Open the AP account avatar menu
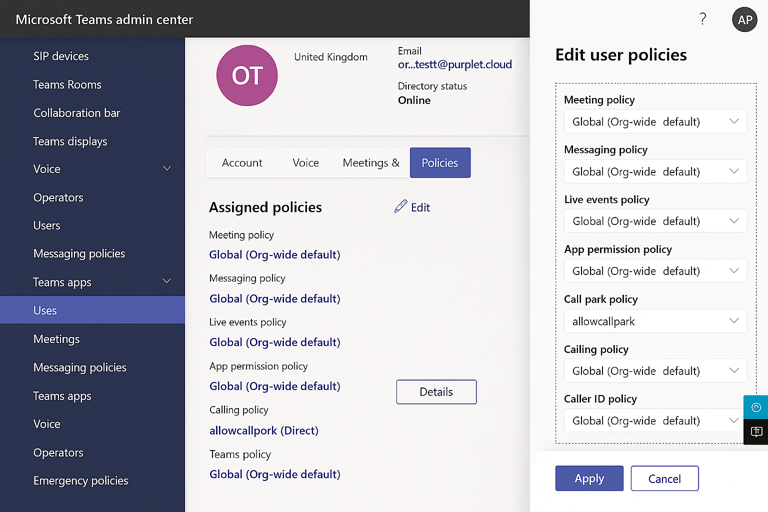768x512 pixels. click(744, 20)
